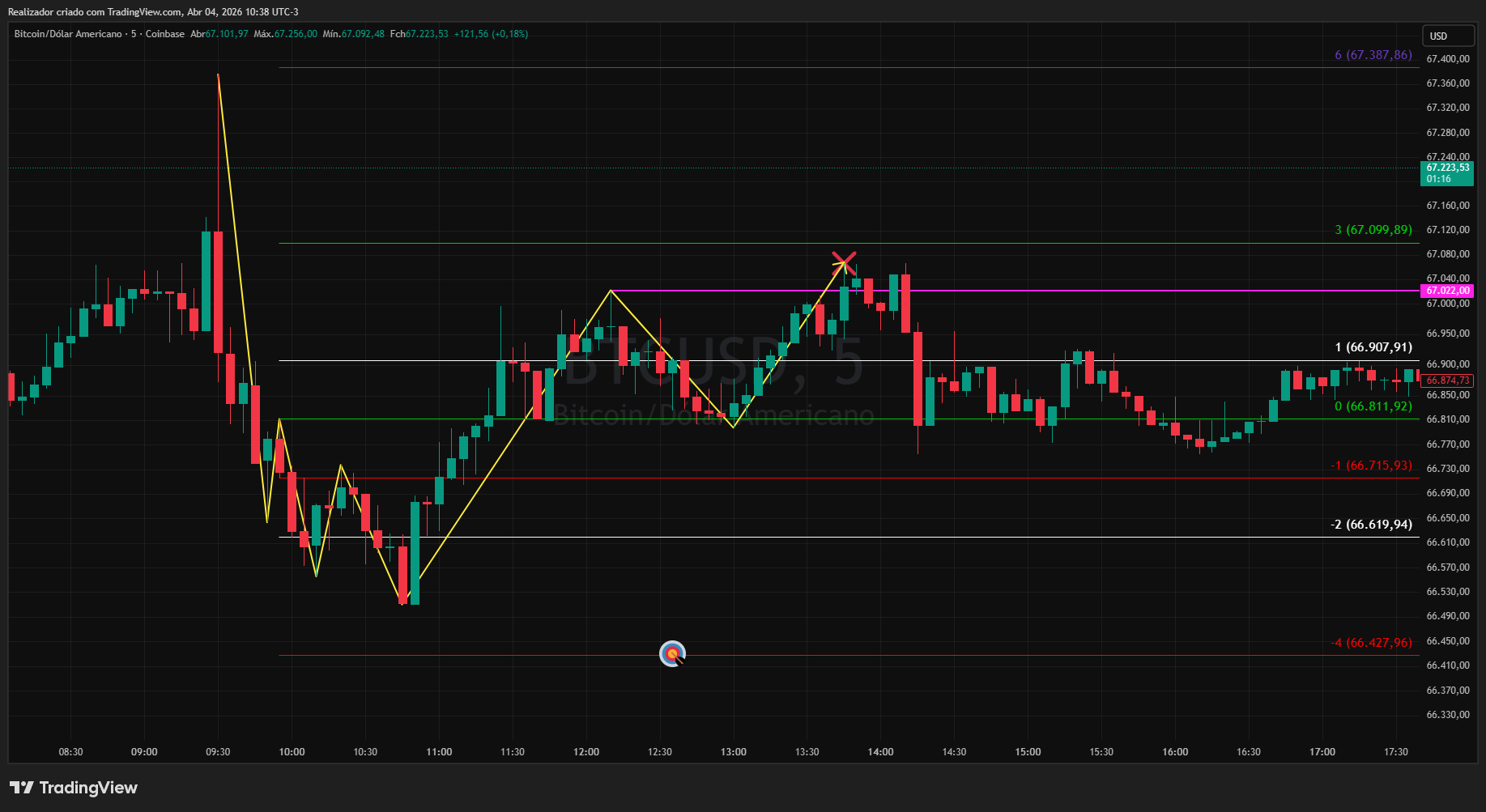
Task: Click the 14:00 time axis label
Action: coord(881,752)
